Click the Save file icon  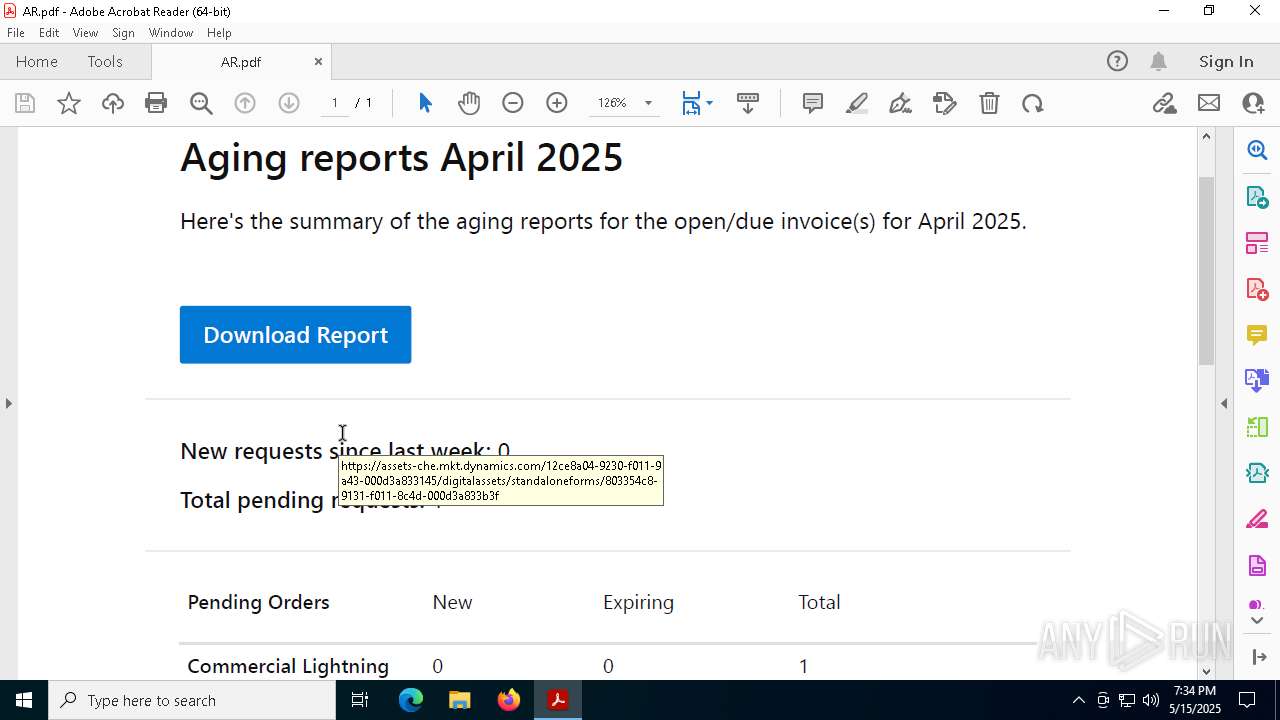(x=25, y=103)
